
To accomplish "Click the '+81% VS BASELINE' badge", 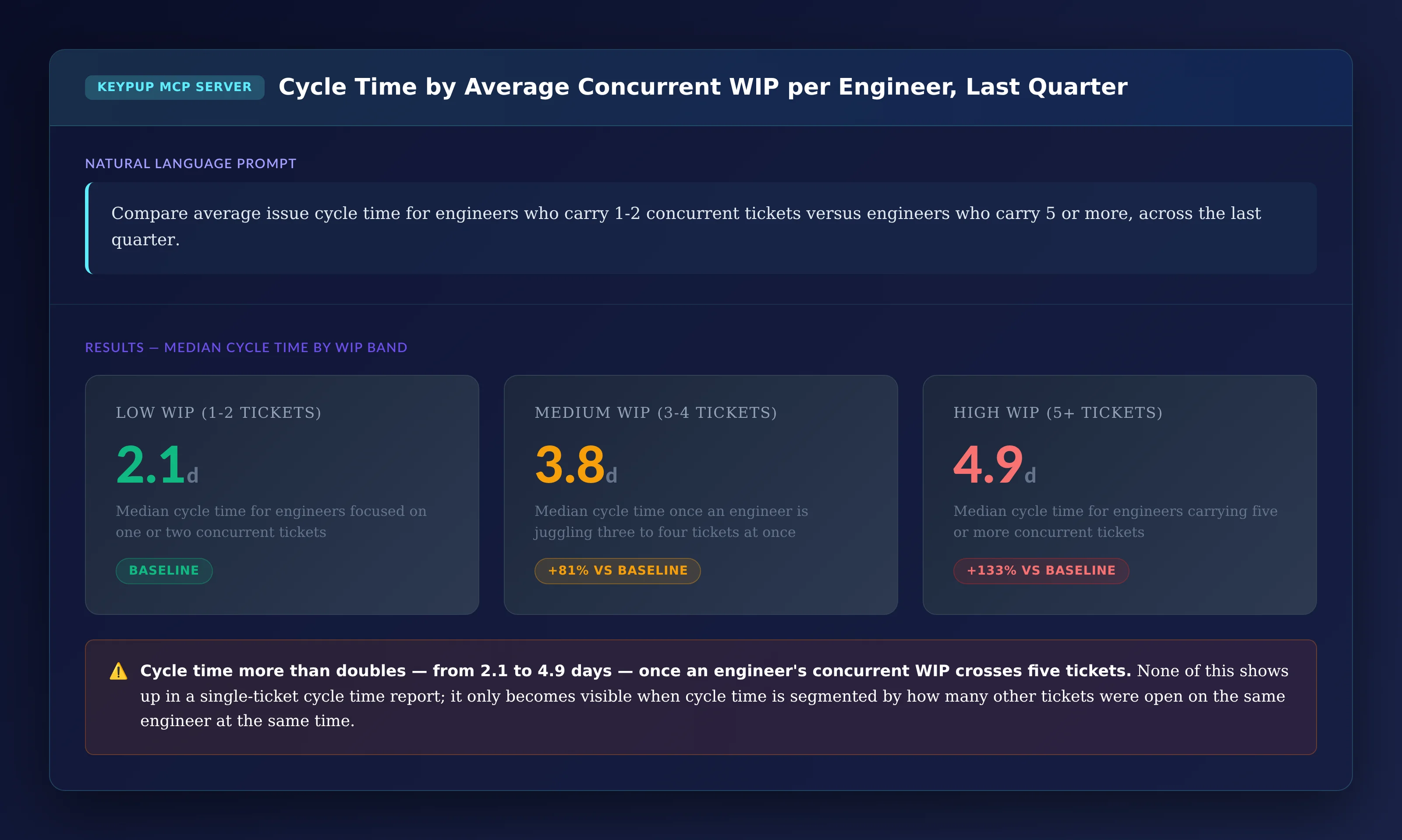I will [x=618, y=571].
